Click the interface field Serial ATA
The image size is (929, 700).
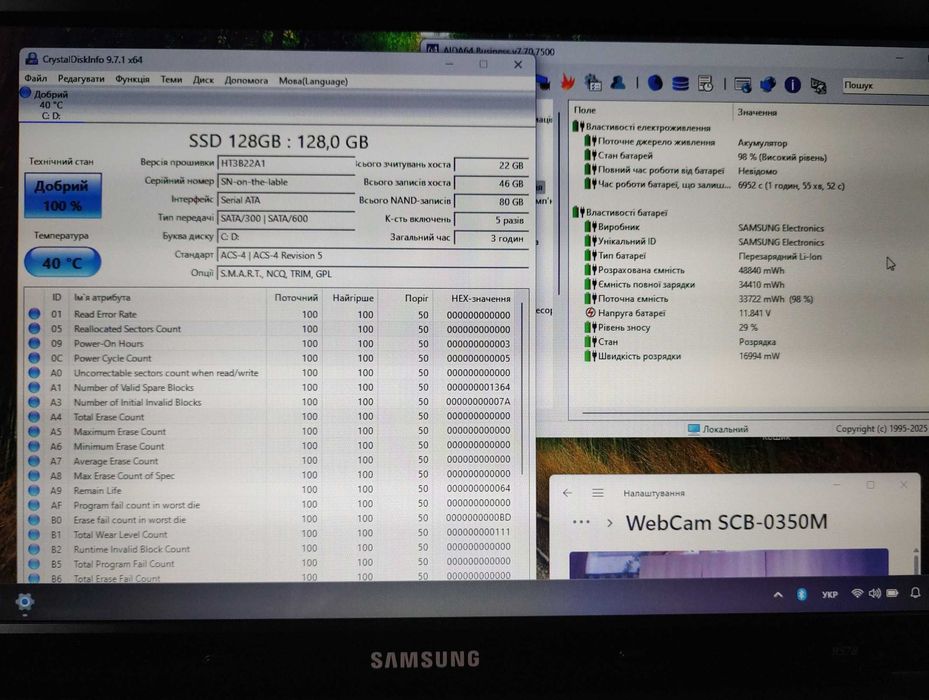tap(286, 200)
